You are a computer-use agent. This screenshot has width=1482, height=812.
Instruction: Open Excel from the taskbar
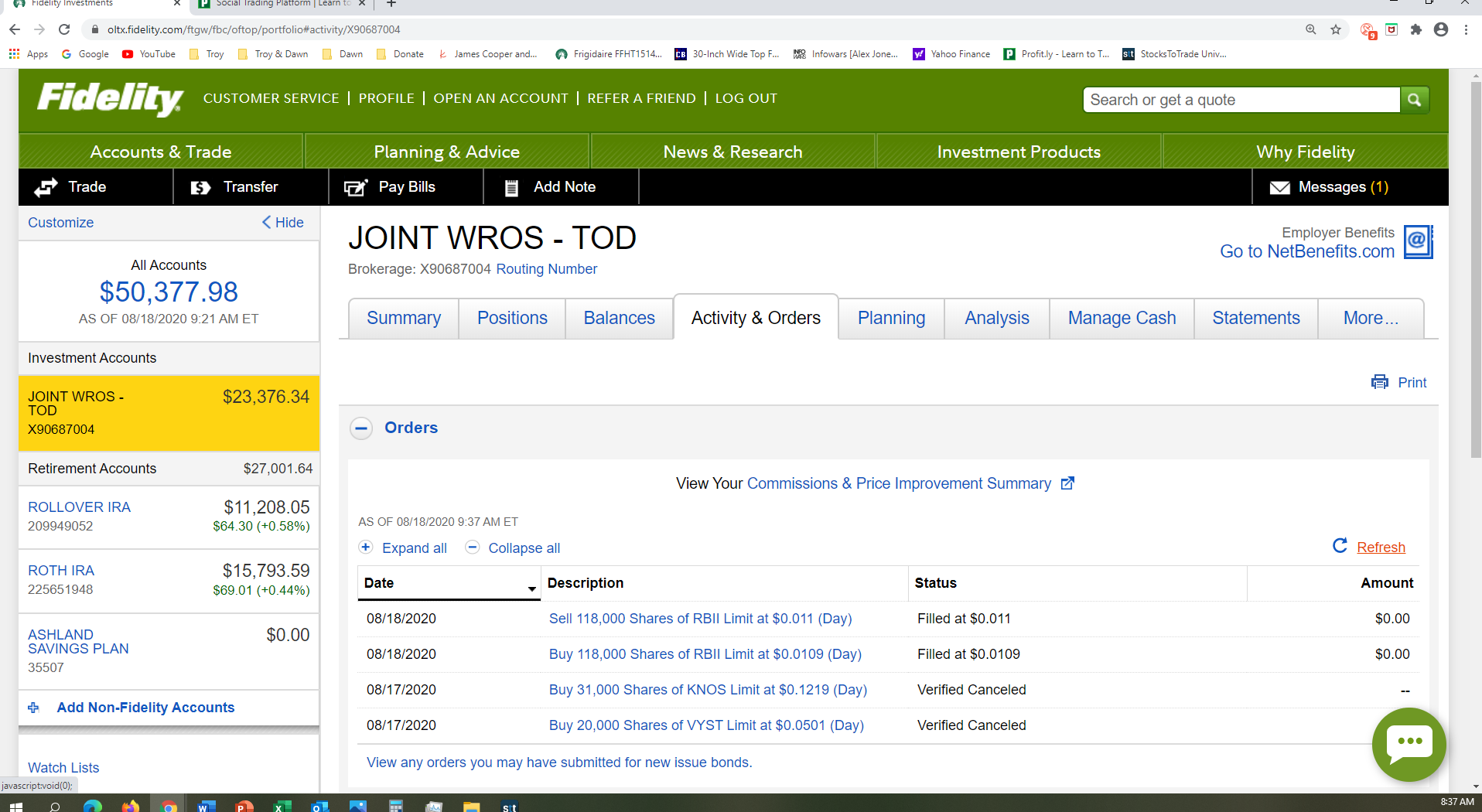click(282, 807)
